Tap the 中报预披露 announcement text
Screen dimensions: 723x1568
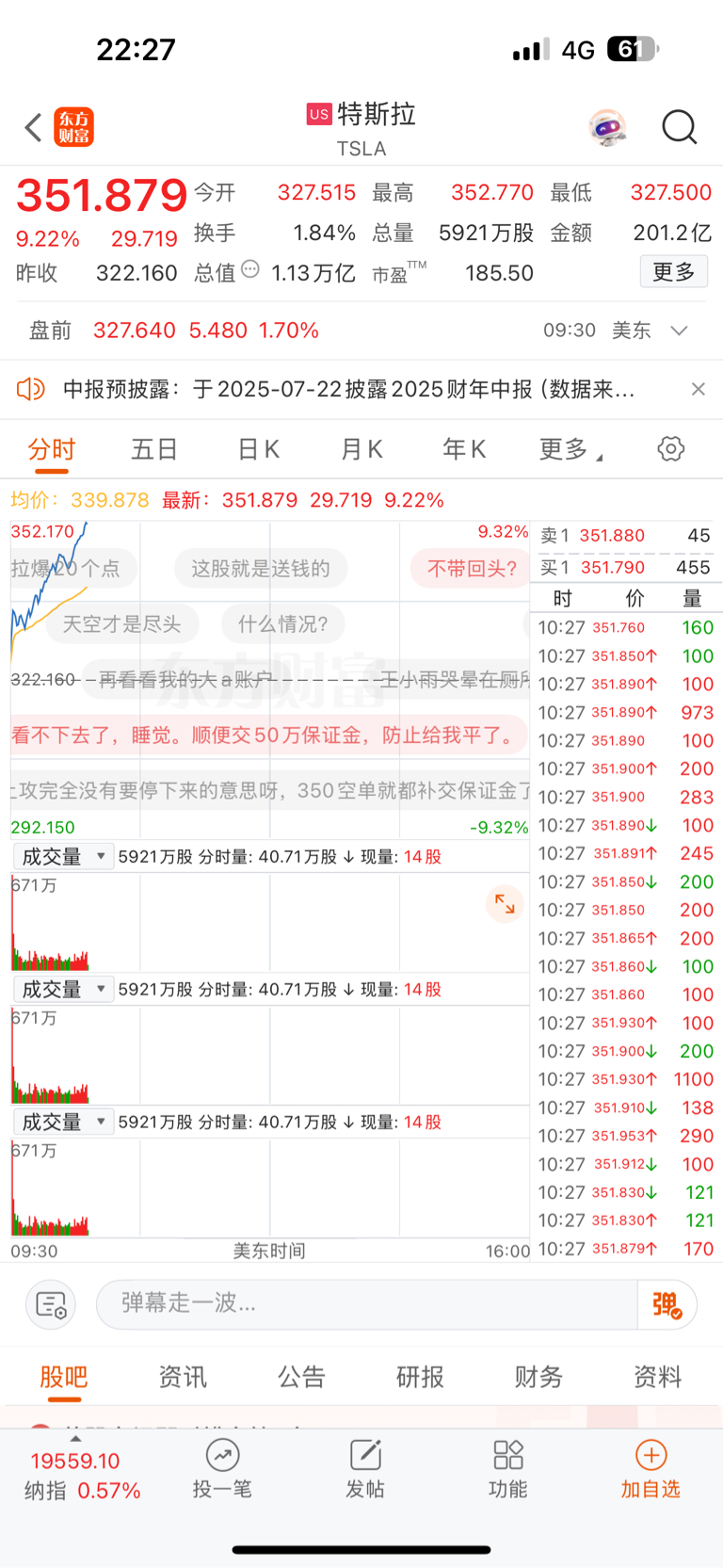point(348,389)
